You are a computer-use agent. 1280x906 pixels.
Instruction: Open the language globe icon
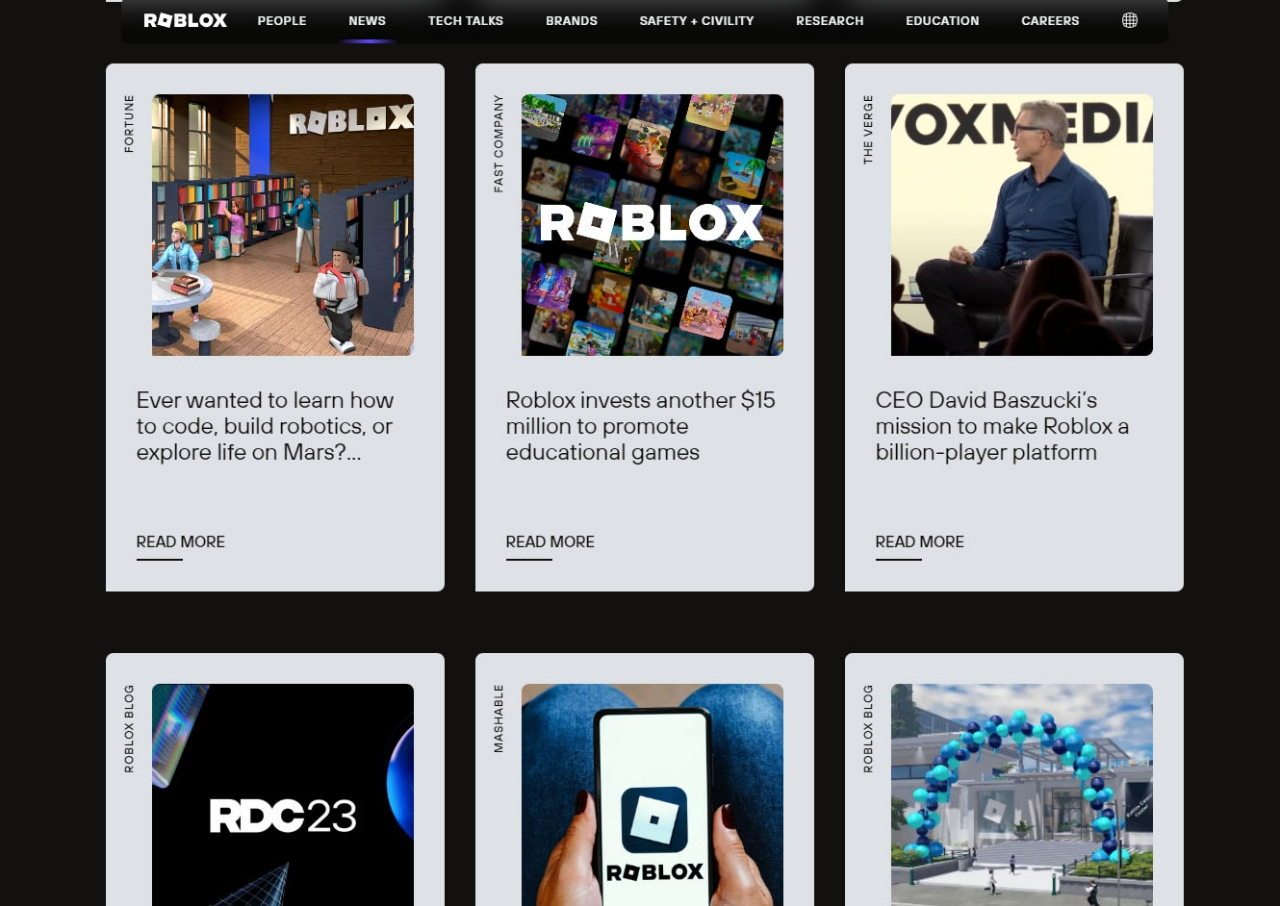click(1129, 20)
